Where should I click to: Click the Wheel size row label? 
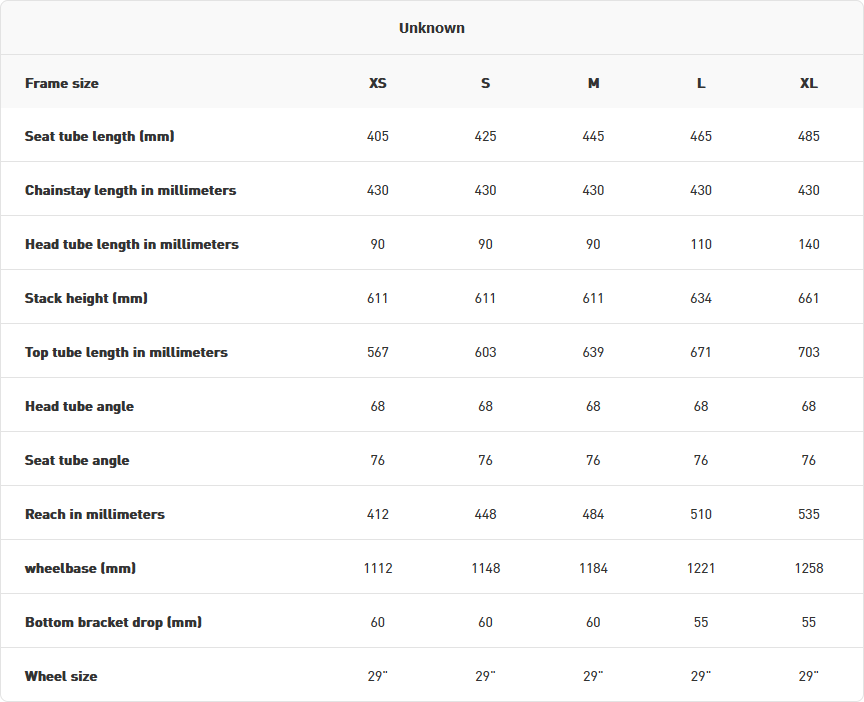[x=61, y=676]
